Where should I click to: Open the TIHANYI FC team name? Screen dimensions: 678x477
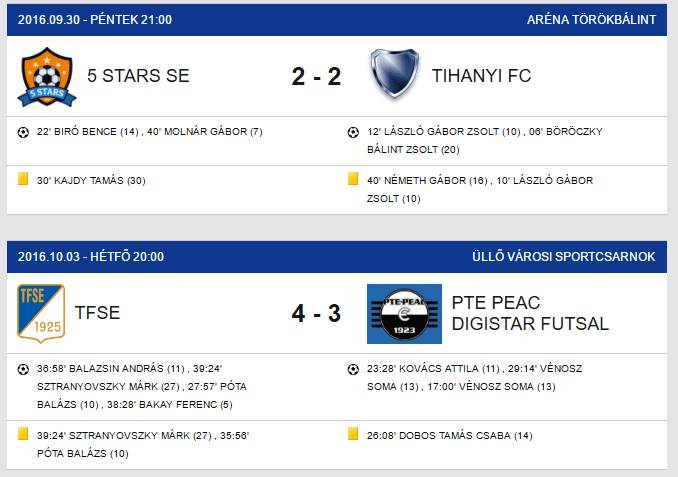tap(481, 76)
